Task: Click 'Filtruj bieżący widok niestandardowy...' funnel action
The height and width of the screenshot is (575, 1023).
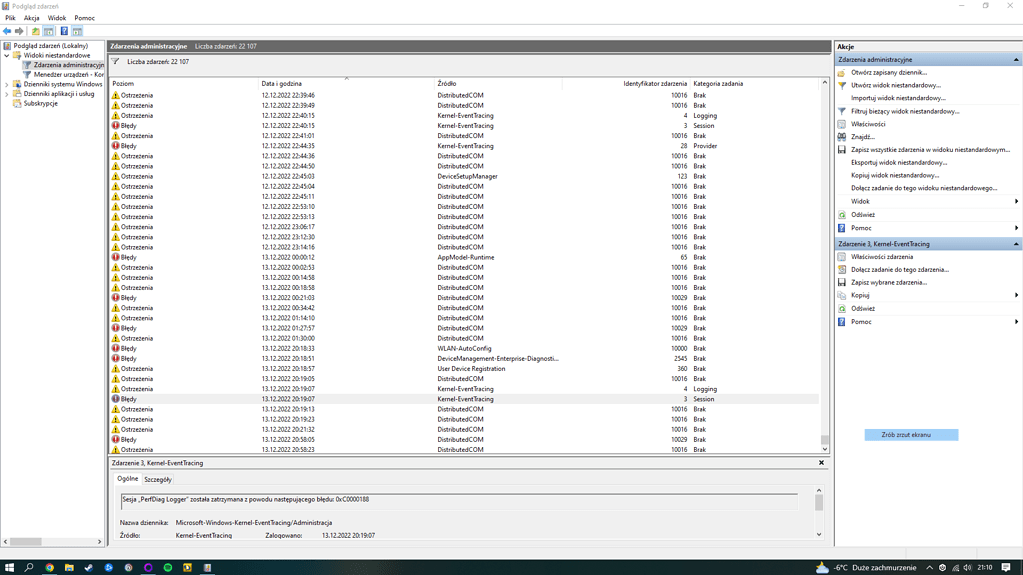Action: tap(904, 111)
